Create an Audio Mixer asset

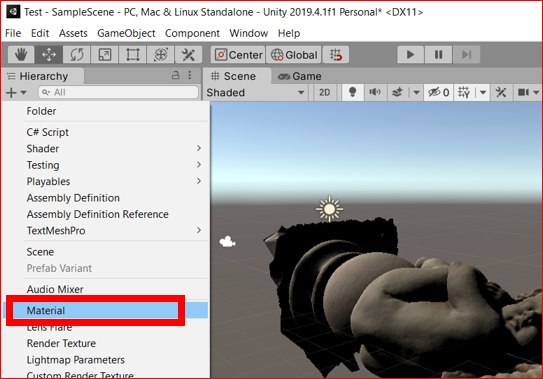[106, 289]
